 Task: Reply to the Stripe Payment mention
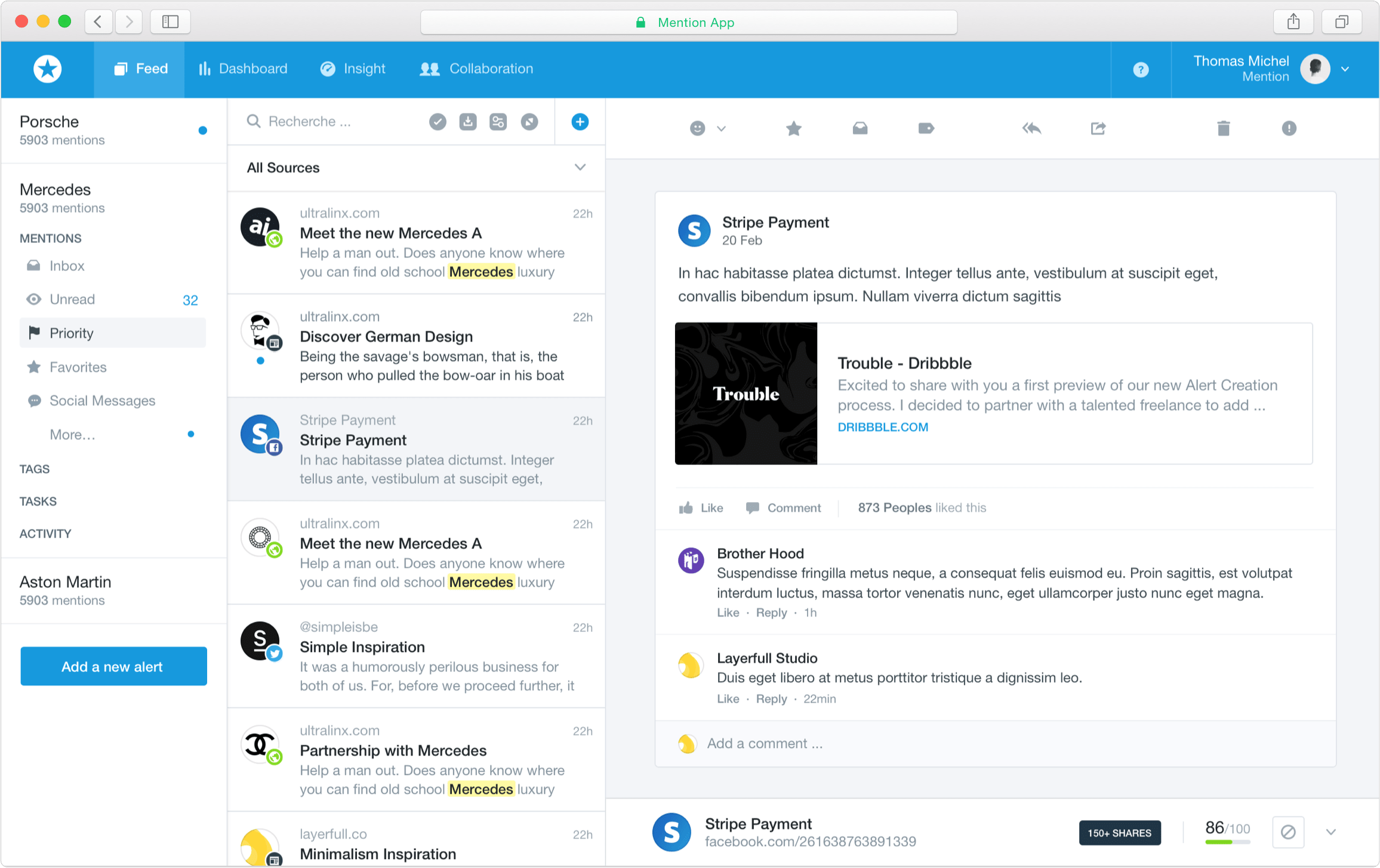coord(1032,128)
